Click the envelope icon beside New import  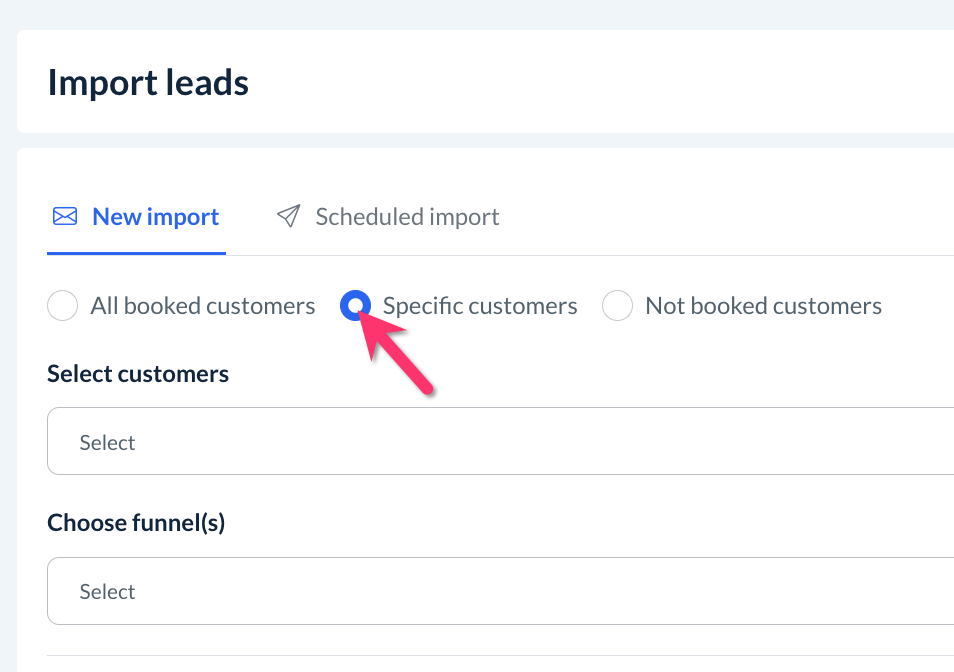point(65,217)
